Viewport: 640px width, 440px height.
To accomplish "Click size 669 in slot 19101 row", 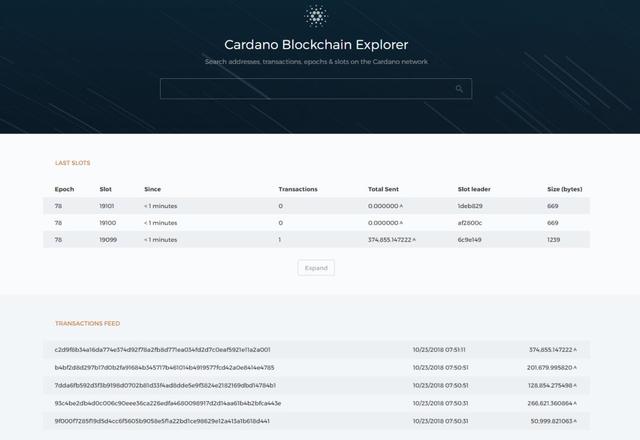I will 553,206.
